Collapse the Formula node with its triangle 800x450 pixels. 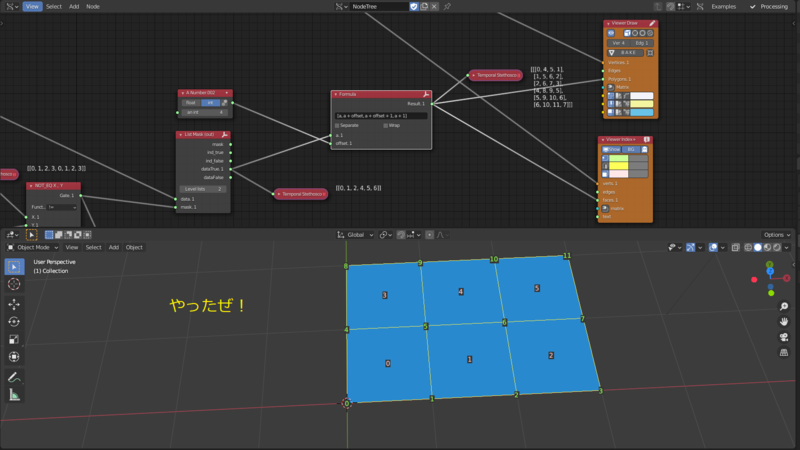(336, 94)
